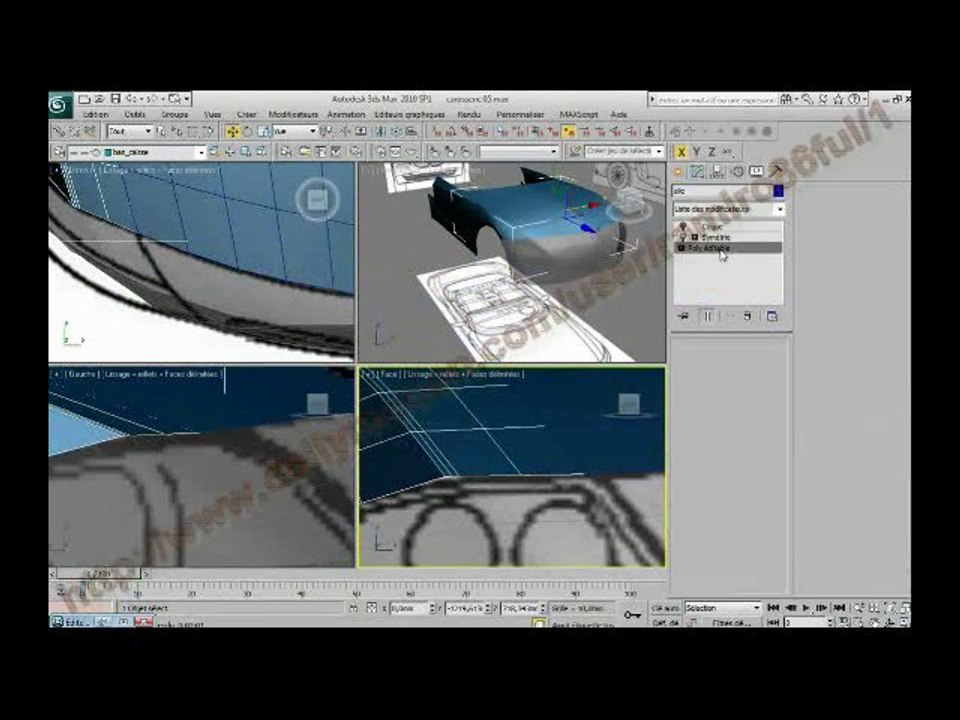The height and width of the screenshot is (720, 960).
Task: Toggle the Y axis constraint button
Action: pyautogui.click(x=697, y=152)
